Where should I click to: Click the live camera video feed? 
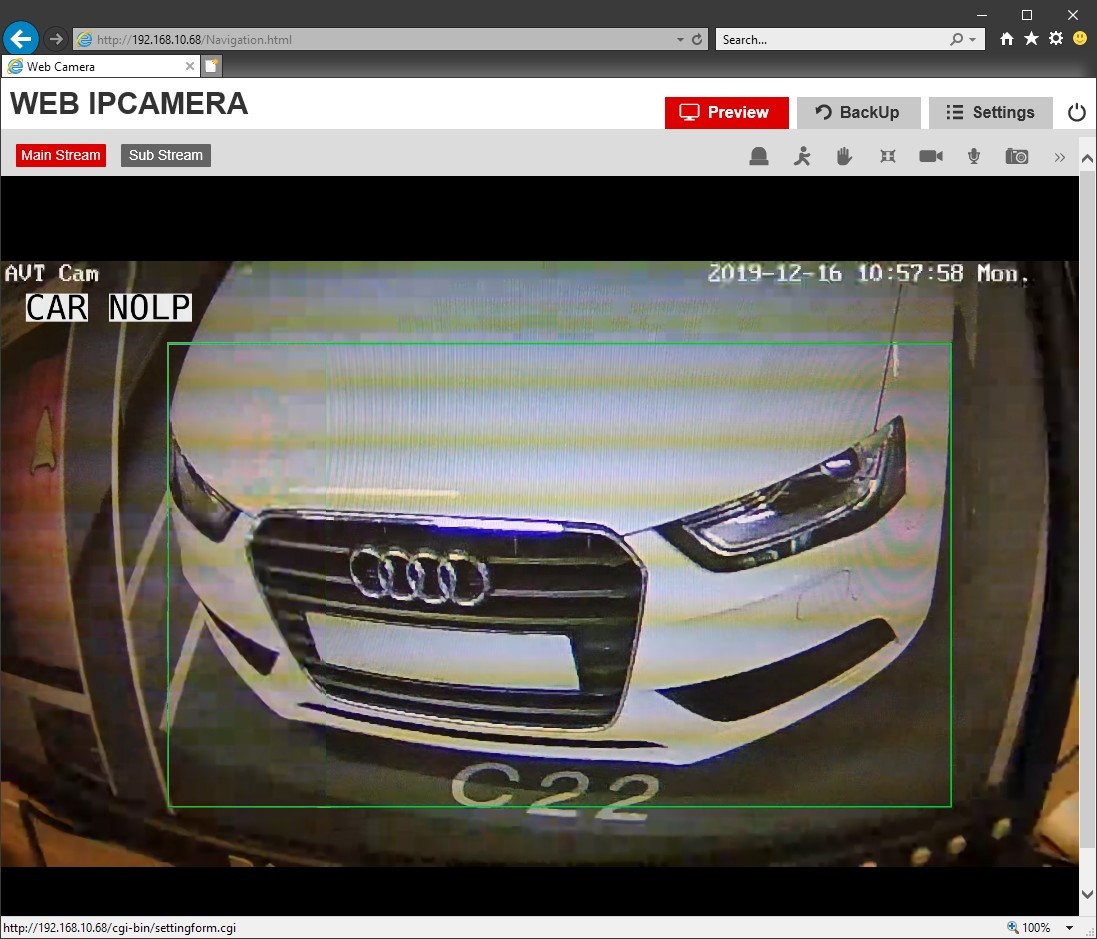pos(539,564)
